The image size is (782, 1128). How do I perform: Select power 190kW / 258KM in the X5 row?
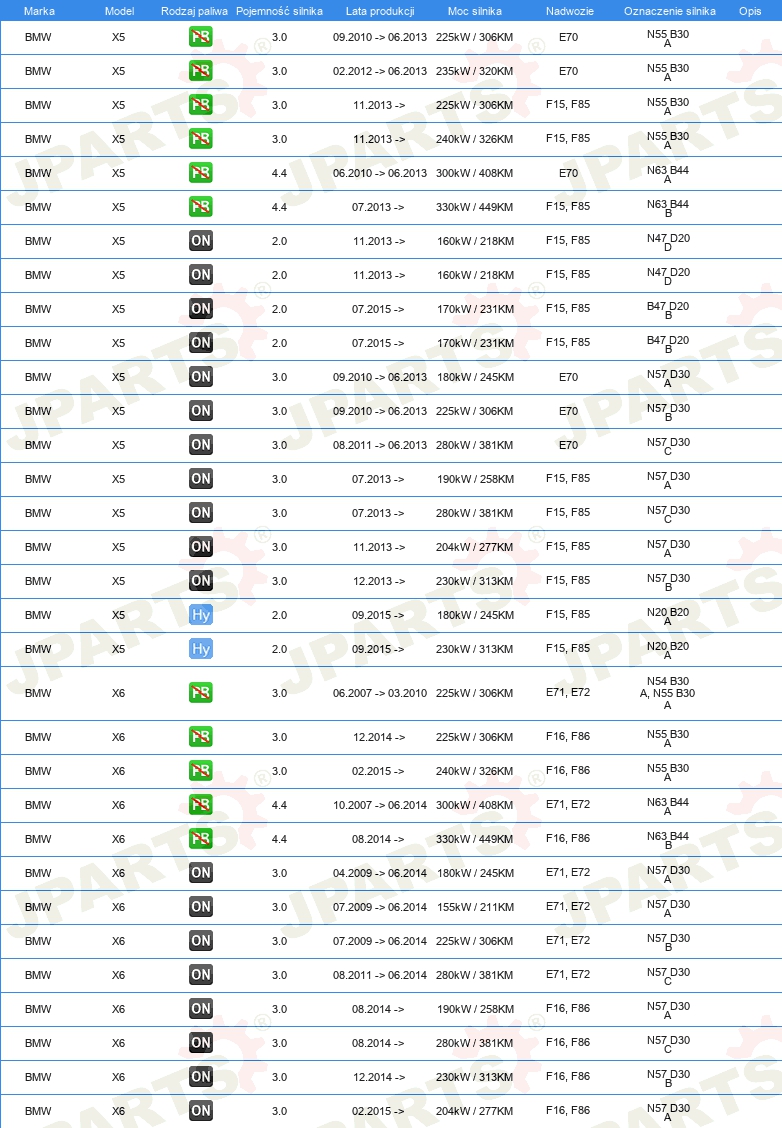(x=476, y=479)
